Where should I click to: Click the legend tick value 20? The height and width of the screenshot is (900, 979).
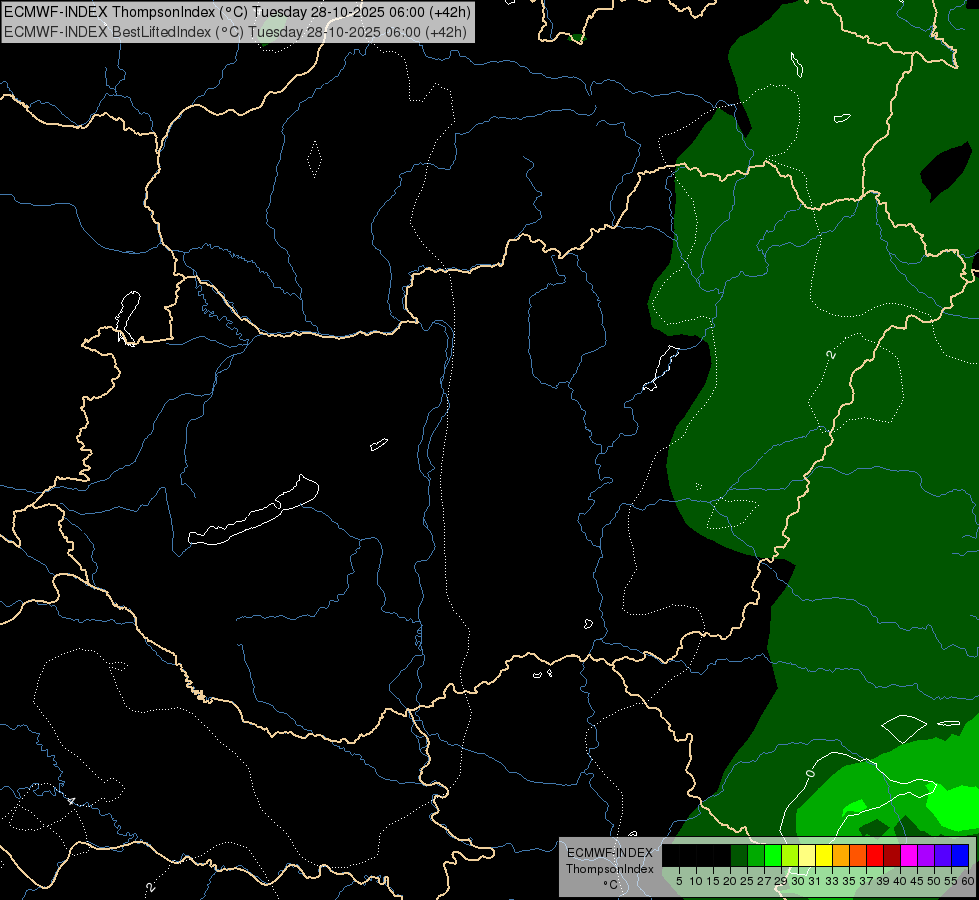[x=730, y=881]
